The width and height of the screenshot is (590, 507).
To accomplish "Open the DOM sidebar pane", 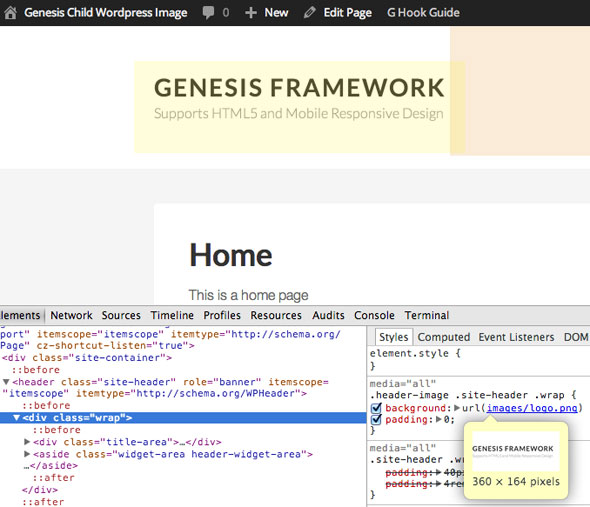I will (576, 337).
